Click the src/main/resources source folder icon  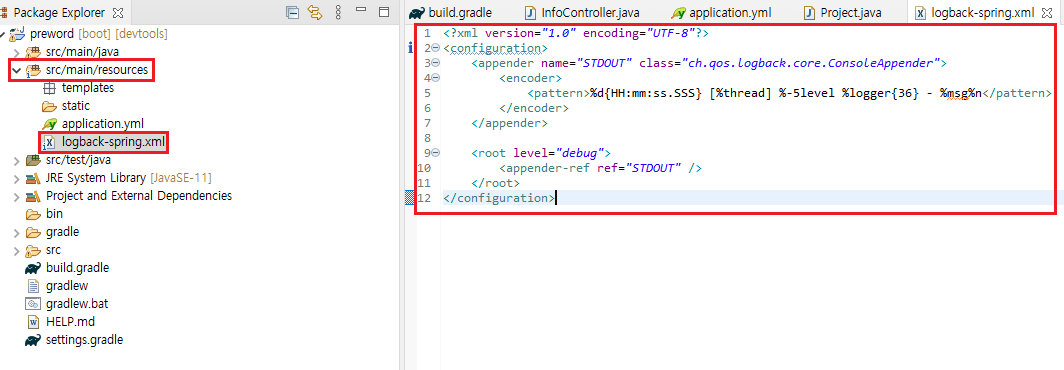pyautogui.click(x=33, y=70)
